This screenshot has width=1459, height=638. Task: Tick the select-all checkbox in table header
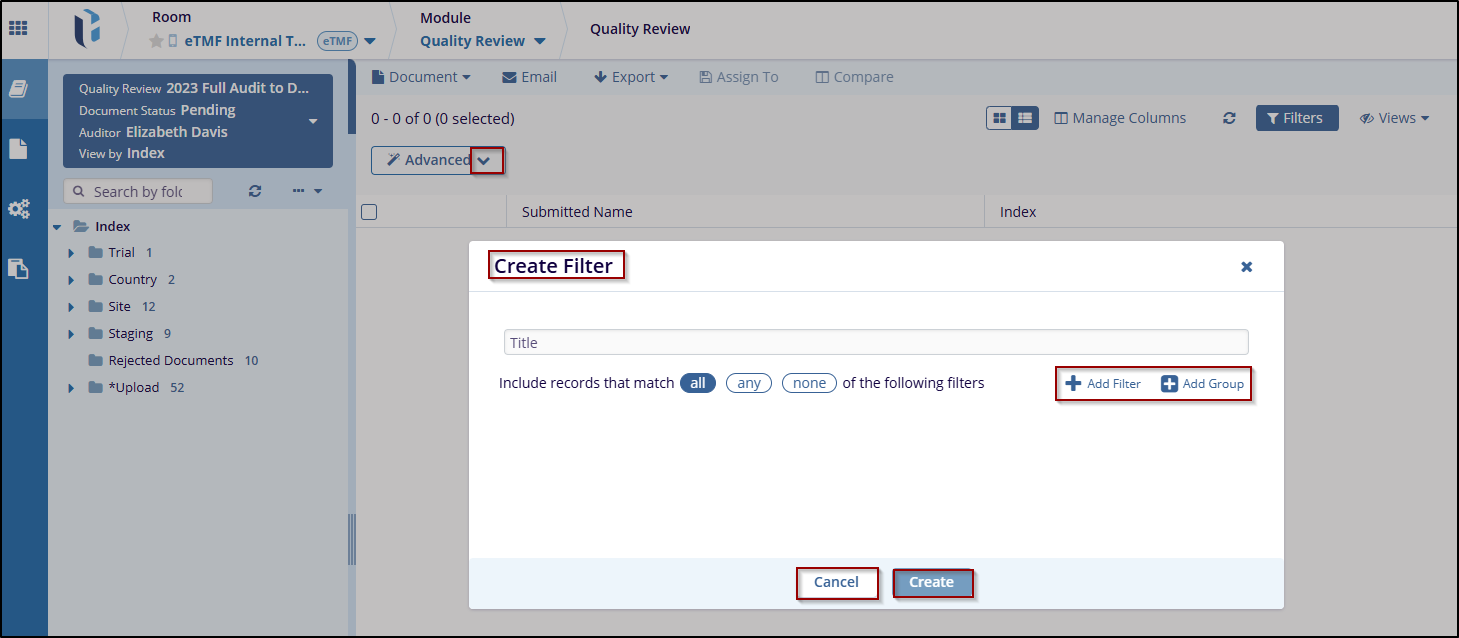(369, 212)
